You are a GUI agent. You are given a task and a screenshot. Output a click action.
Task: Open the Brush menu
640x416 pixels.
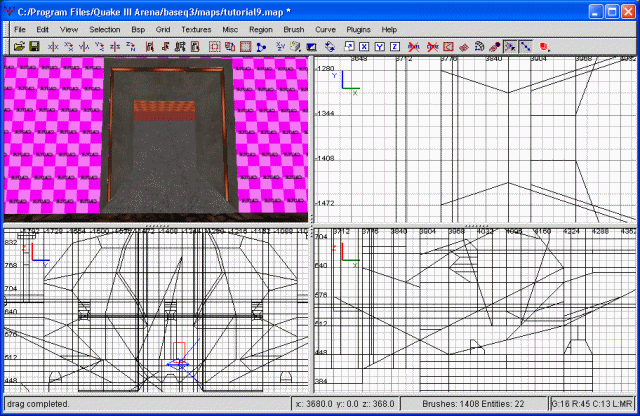point(293,29)
